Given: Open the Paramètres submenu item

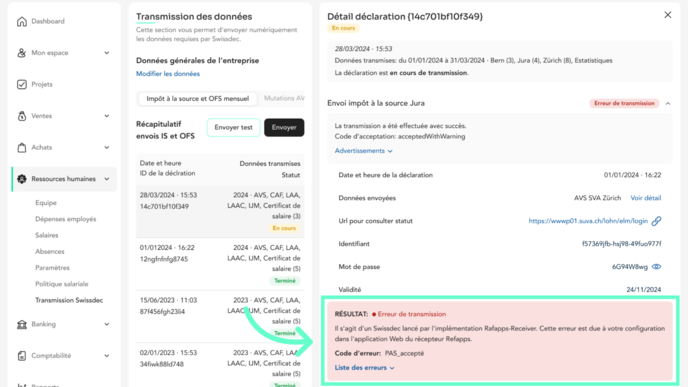Looking at the screenshot, I should [52, 268].
